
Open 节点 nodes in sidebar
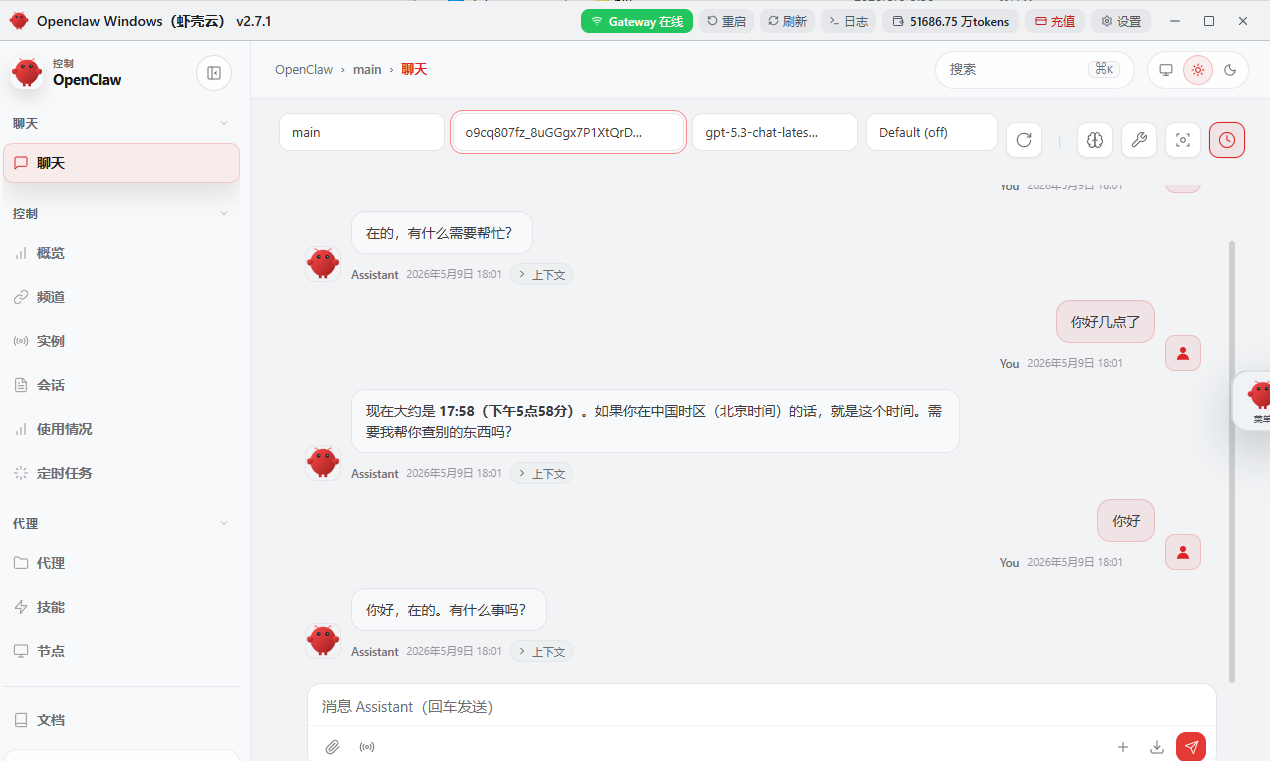(x=122, y=651)
